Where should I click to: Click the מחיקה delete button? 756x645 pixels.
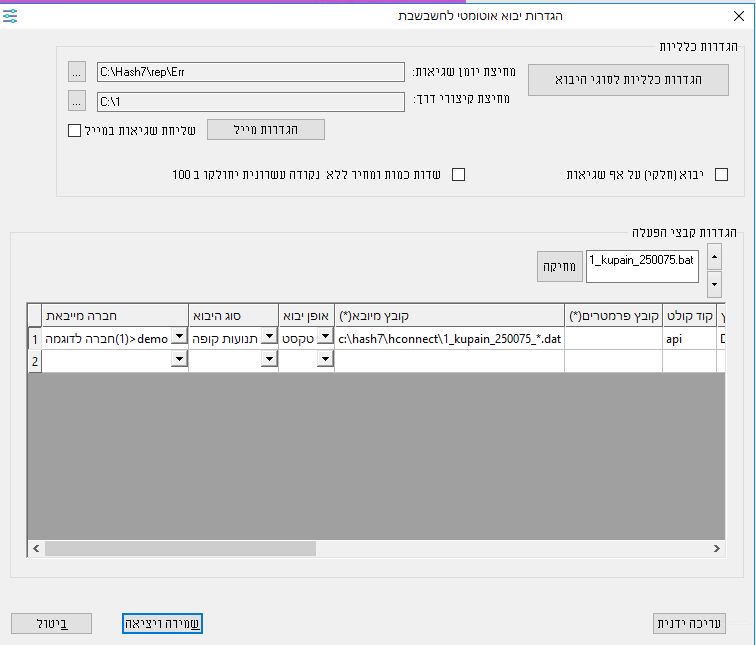click(x=560, y=266)
